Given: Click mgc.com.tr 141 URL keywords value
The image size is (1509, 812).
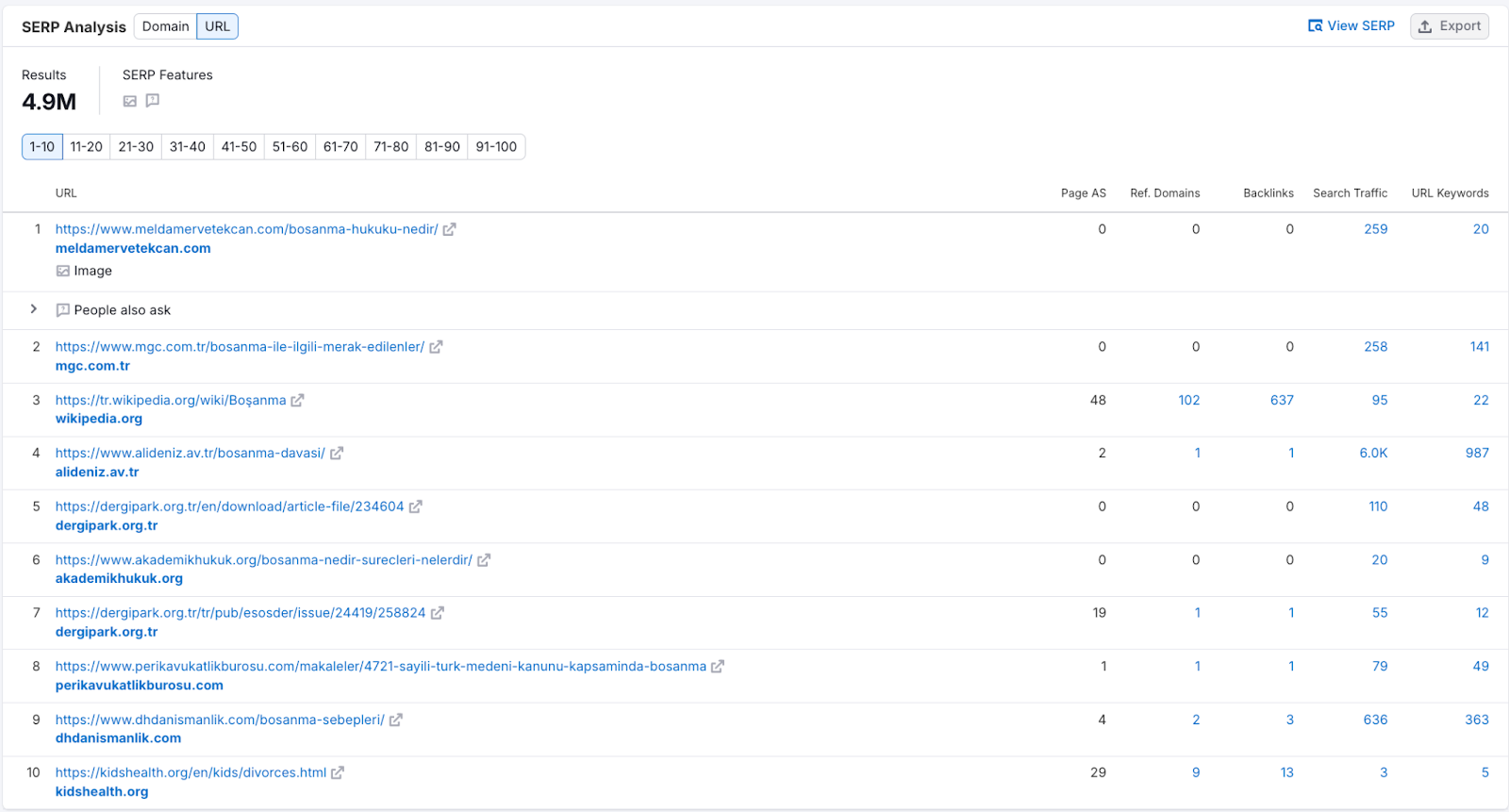Looking at the screenshot, I should point(1480,347).
